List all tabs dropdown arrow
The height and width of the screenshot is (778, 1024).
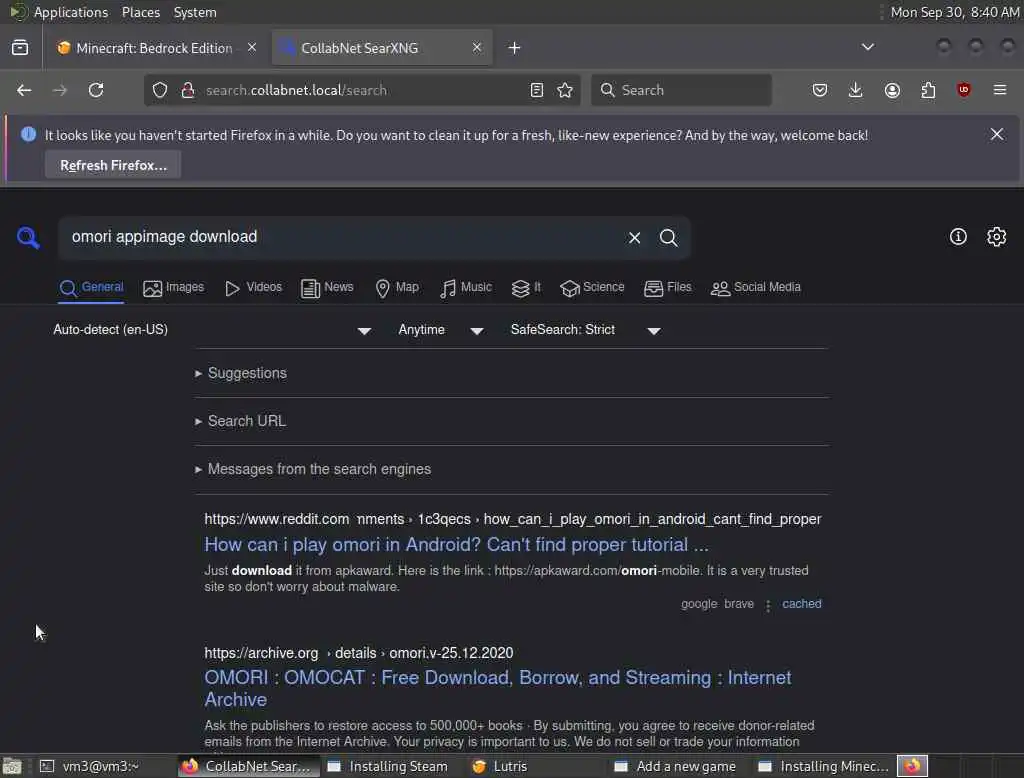867,47
